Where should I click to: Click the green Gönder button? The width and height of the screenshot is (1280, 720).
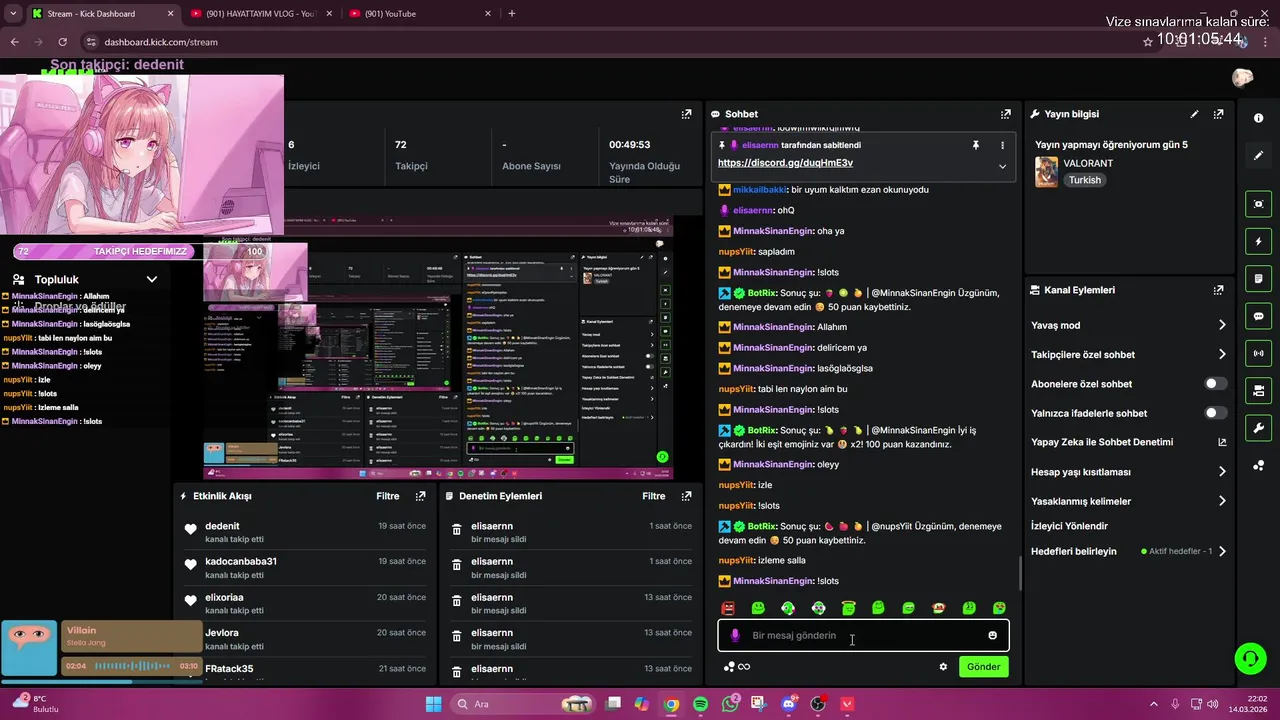pos(983,667)
